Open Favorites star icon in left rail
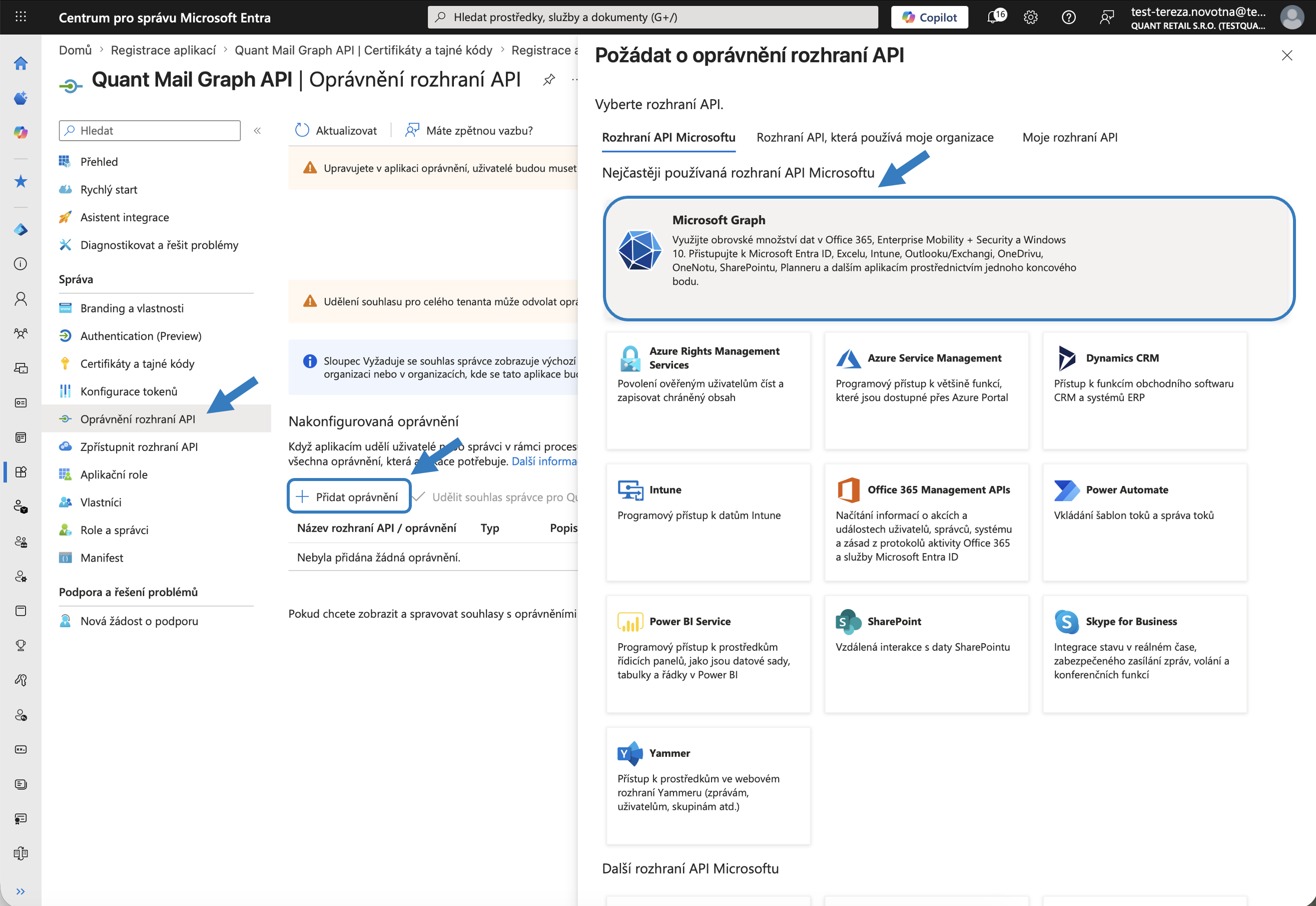1316x906 pixels. click(x=21, y=181)
